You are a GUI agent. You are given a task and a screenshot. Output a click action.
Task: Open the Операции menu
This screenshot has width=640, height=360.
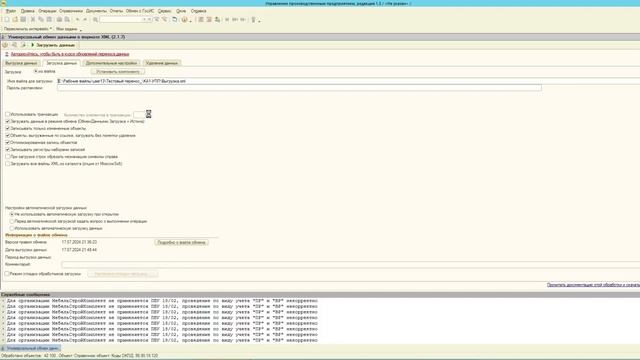point(47,11)
